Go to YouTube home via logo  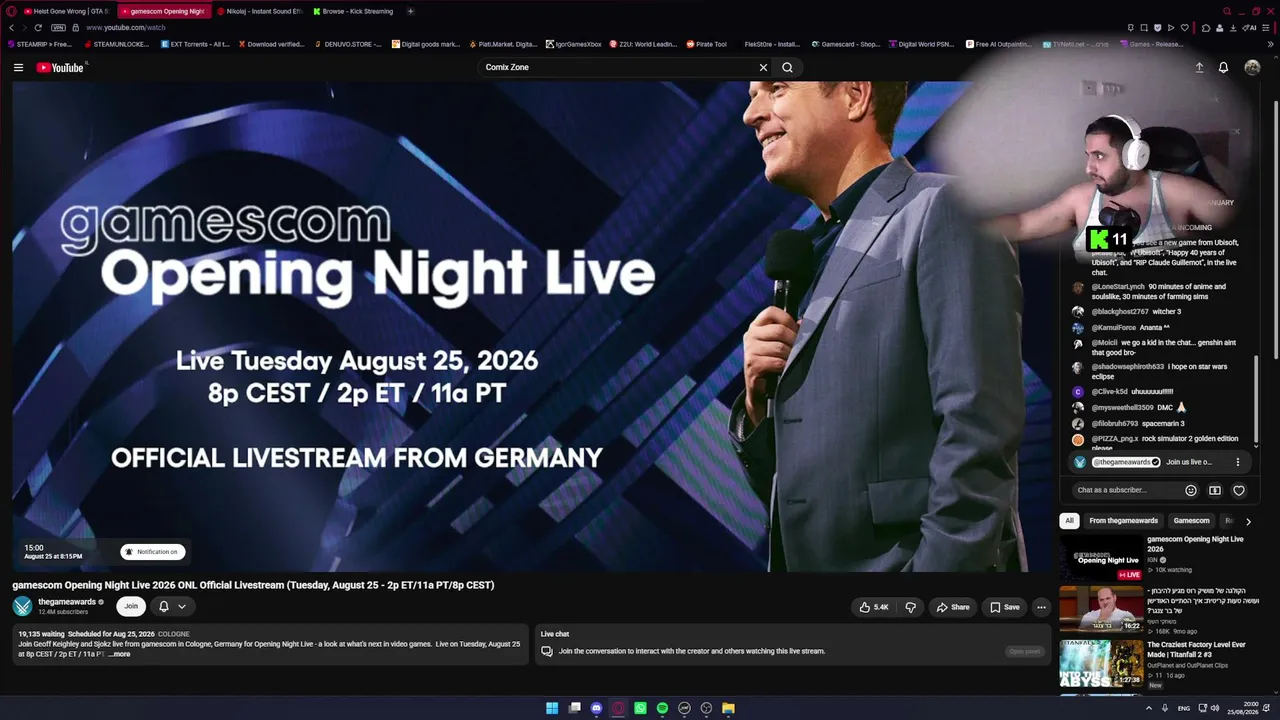[x=61, y=67]
